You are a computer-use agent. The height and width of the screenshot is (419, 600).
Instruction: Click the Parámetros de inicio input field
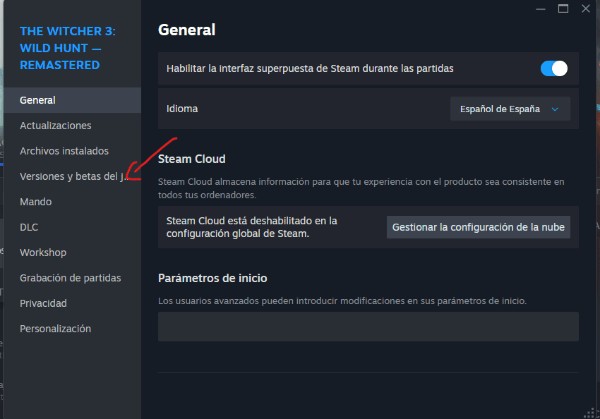click(368, 326)
